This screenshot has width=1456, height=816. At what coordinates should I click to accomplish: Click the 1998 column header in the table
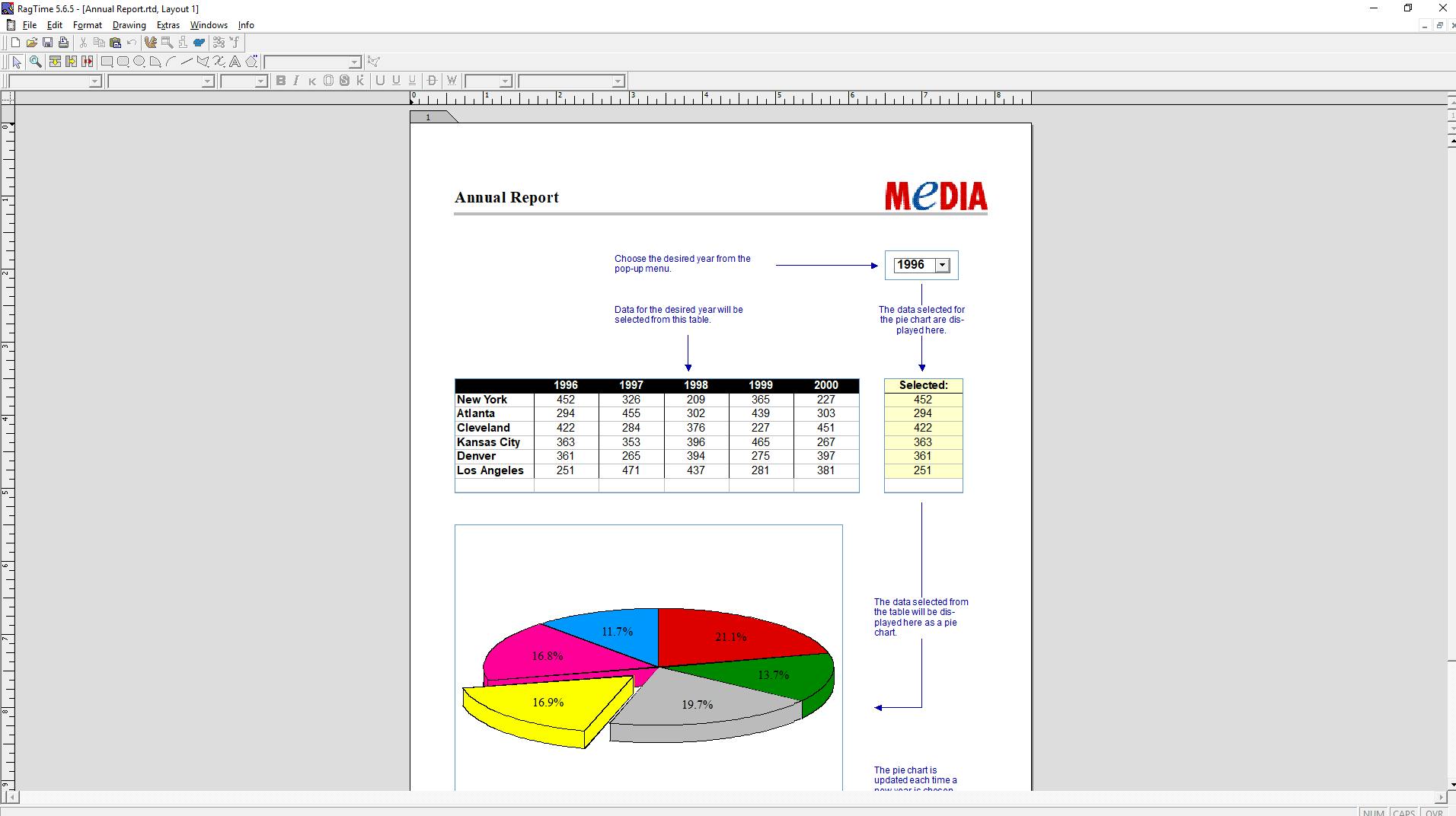(696, 385)
